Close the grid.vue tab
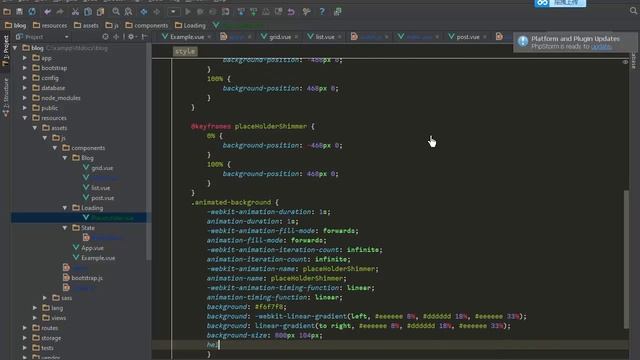The width and height of the screenshot is (640, 360). coord(296,37)
